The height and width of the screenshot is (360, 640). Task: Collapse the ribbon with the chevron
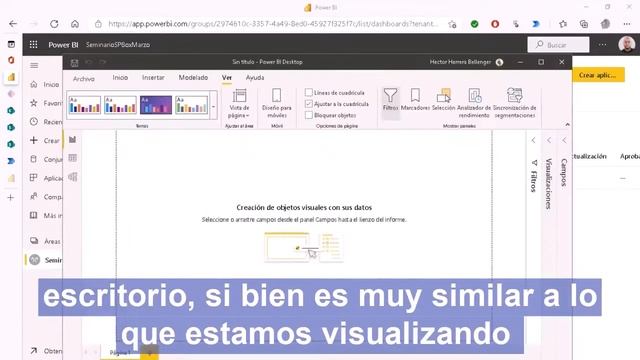(x=567, y=124)
